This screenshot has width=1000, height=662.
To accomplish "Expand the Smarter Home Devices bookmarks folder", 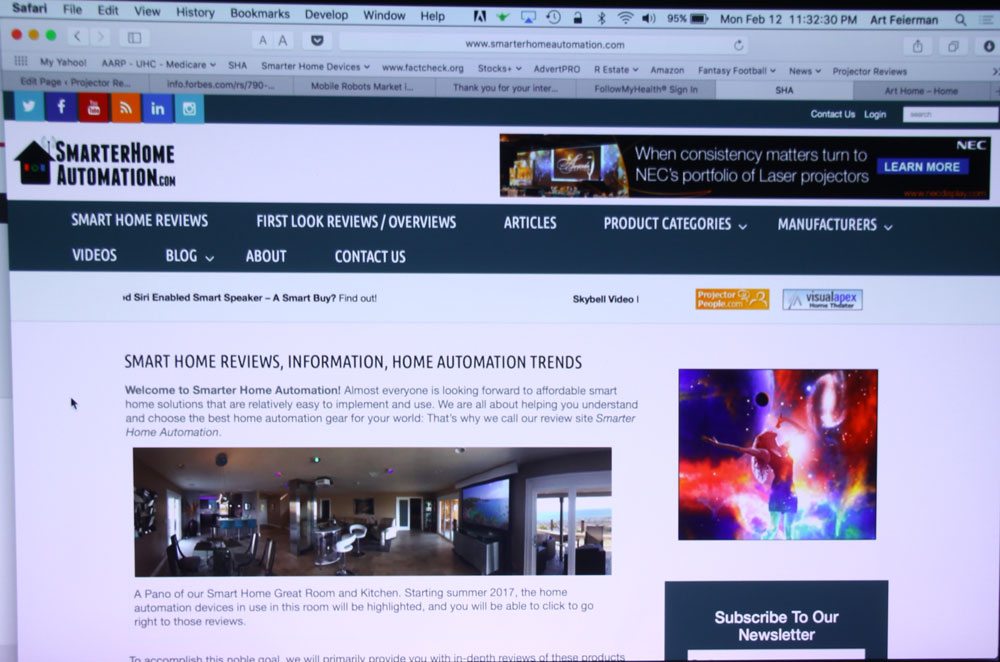I will (315, 66).
